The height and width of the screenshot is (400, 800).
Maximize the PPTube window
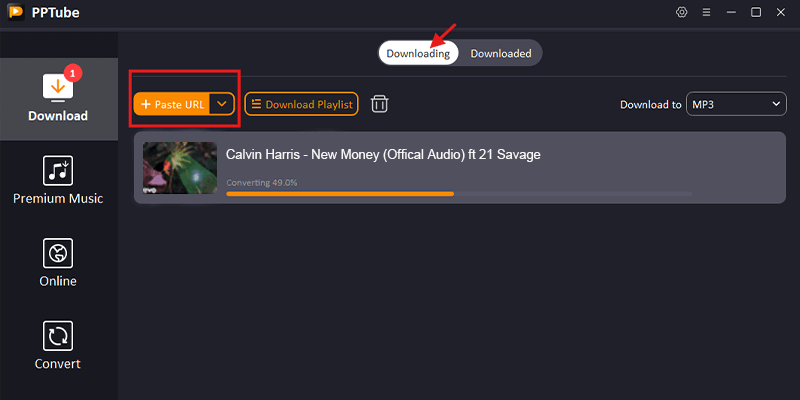pyautogui.click(x=756, y=12)
